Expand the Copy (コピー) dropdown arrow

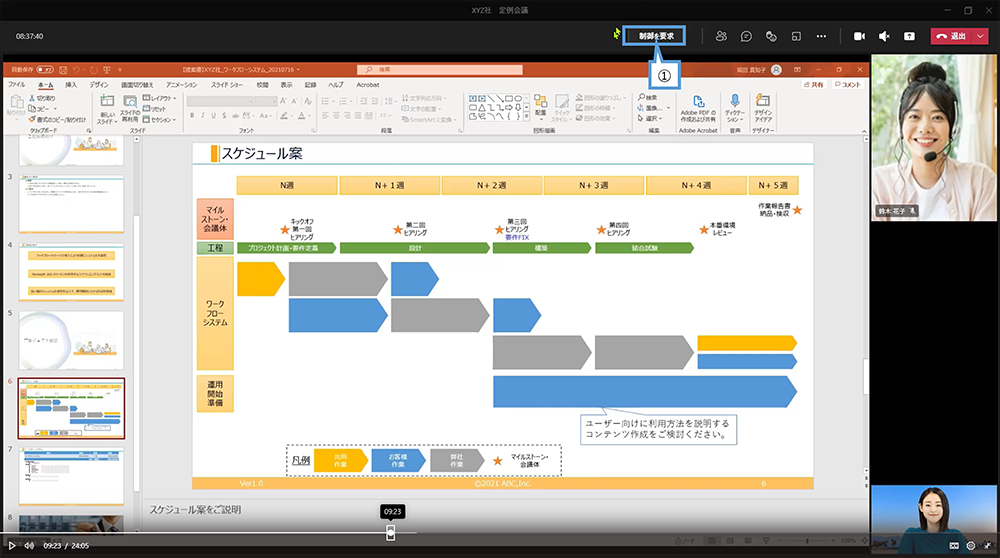click(55, 109)
